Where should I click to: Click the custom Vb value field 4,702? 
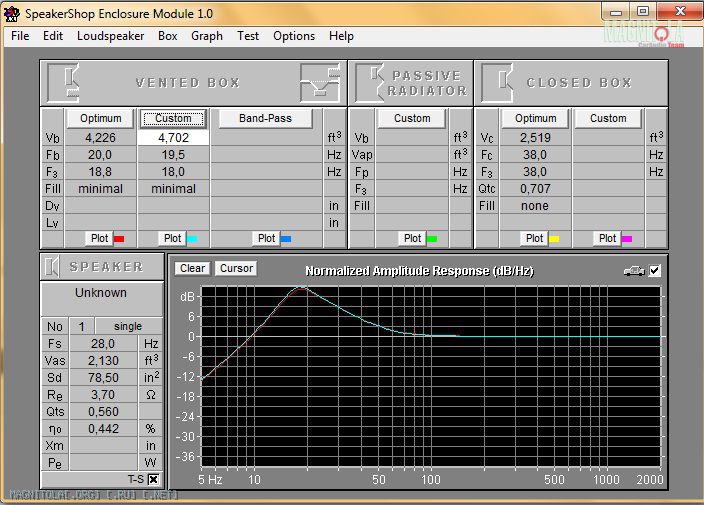173,137
